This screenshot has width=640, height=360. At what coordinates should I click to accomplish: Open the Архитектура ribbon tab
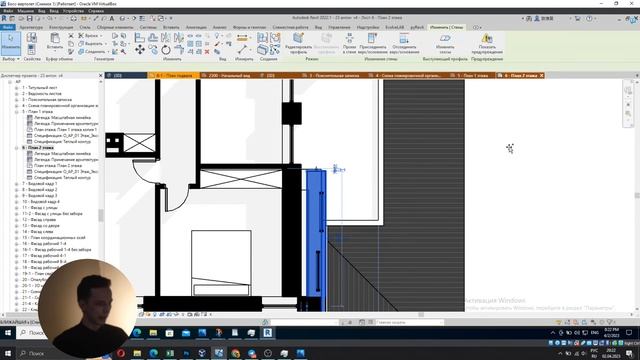coord(31,27)
